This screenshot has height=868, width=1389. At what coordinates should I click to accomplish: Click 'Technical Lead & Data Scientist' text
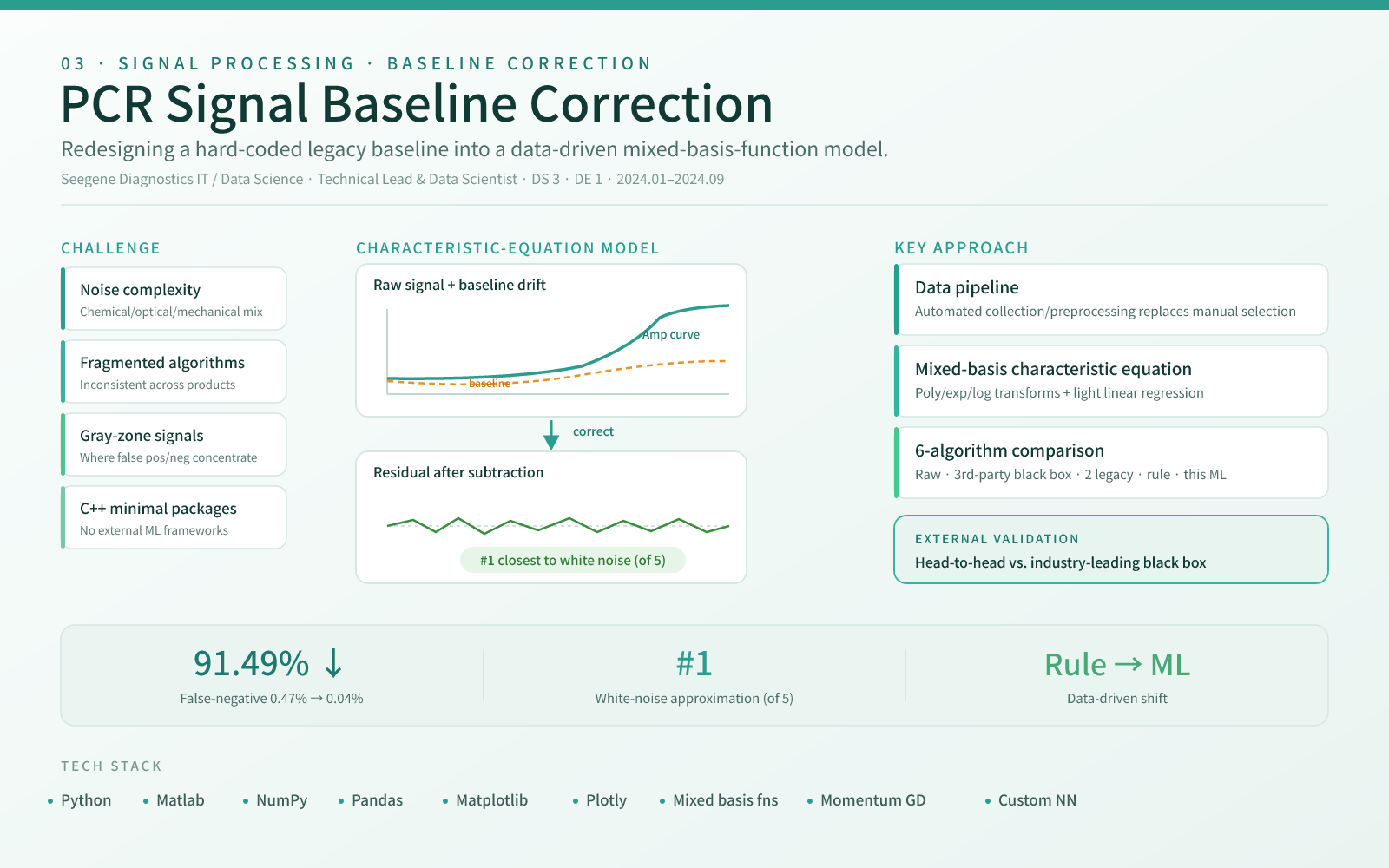tap(418, 179)
